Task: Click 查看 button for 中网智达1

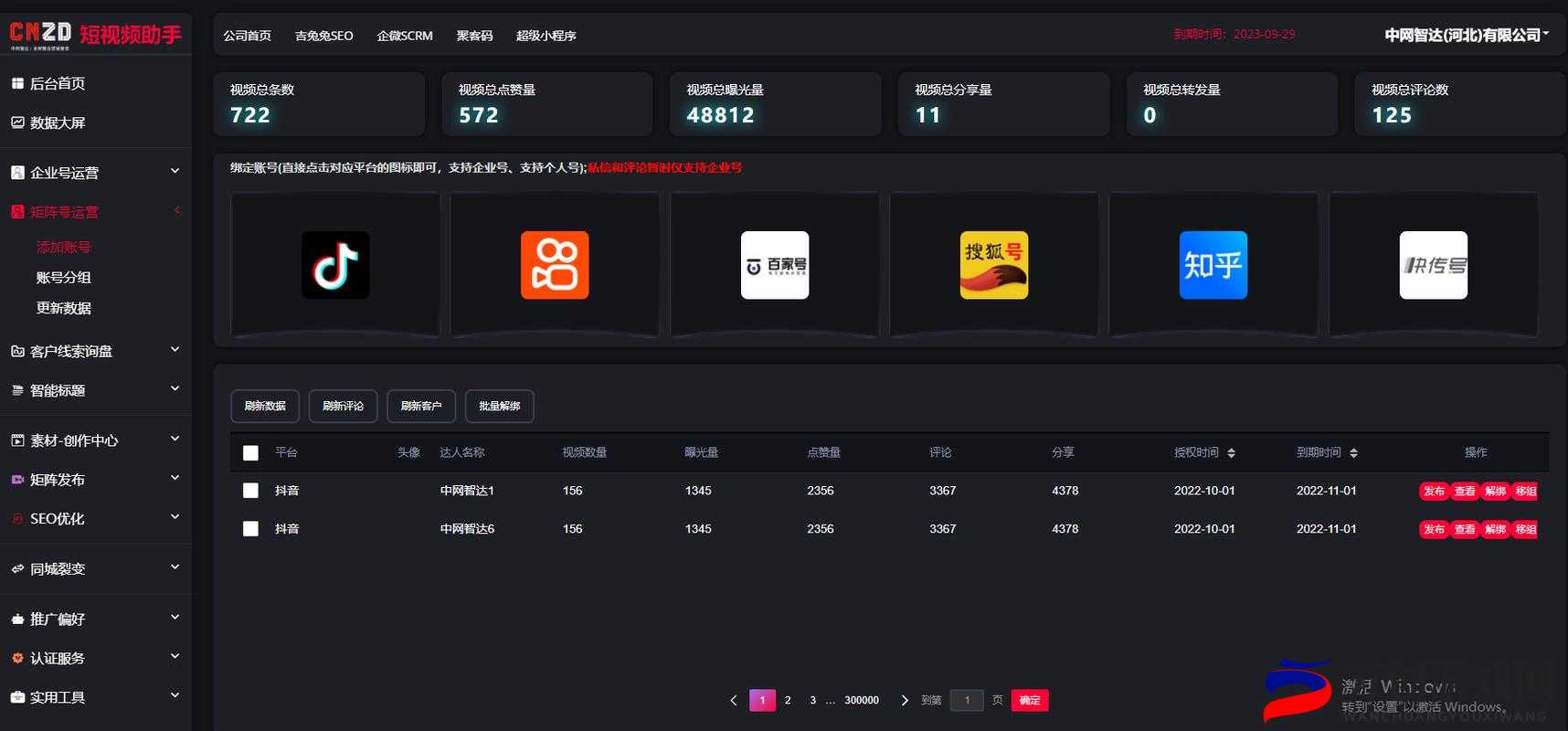Action: click(1465, 492)
